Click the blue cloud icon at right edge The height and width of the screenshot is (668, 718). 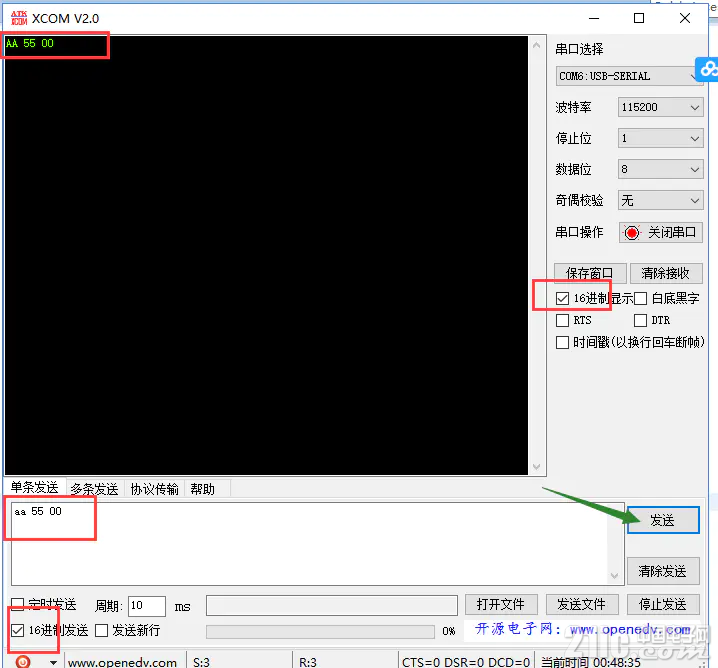point(707,69)
